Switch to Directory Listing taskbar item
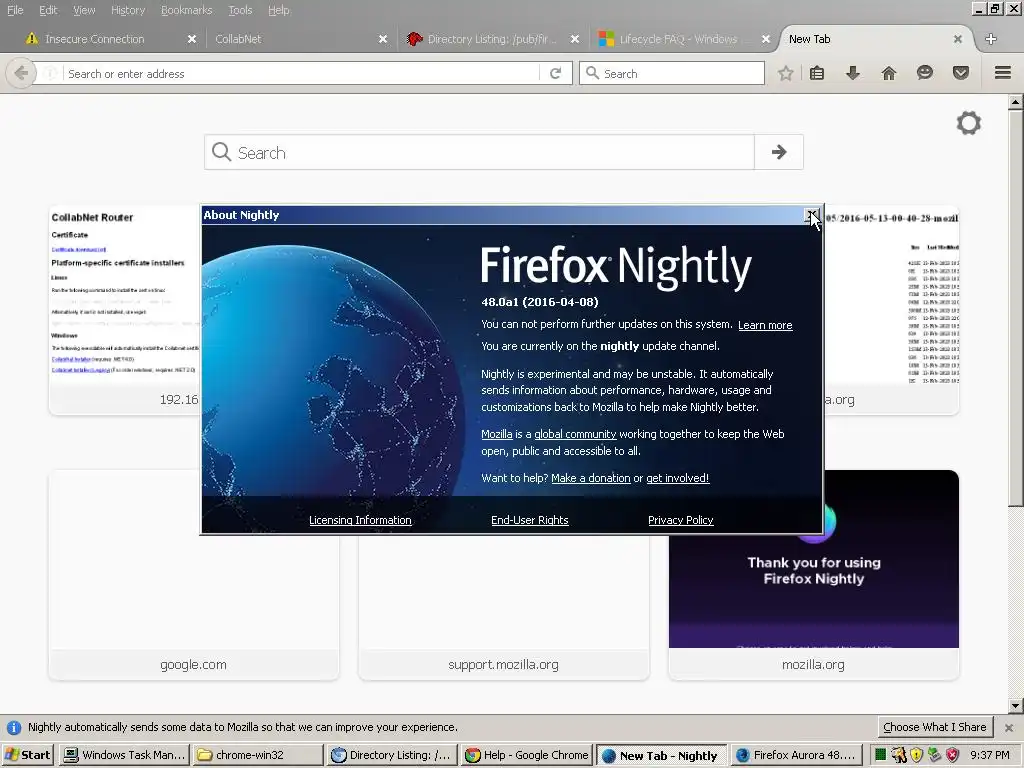 392,755
